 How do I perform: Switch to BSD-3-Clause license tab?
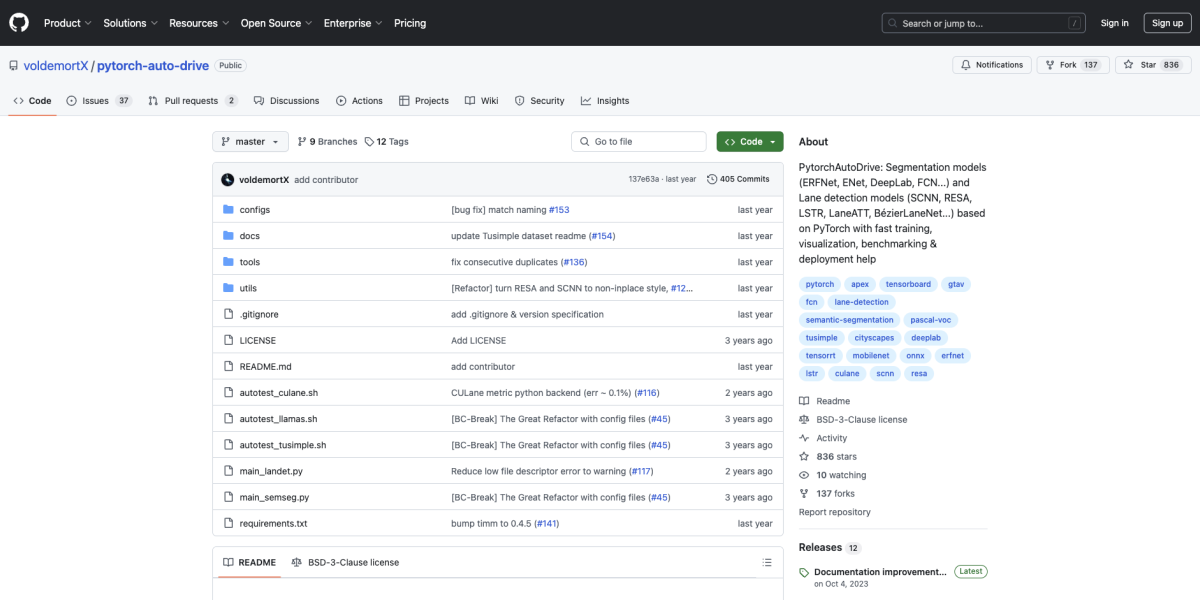[x=345, y=562]
